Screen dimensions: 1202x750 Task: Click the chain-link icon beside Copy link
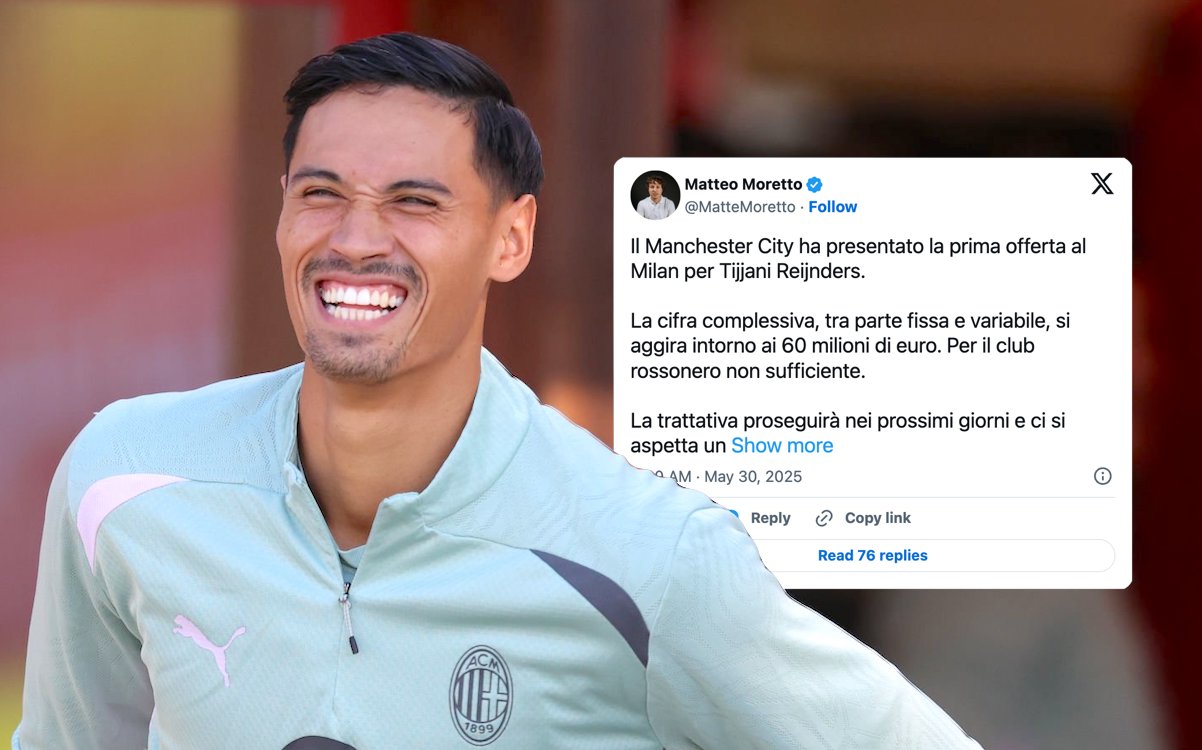click(824, 518)
